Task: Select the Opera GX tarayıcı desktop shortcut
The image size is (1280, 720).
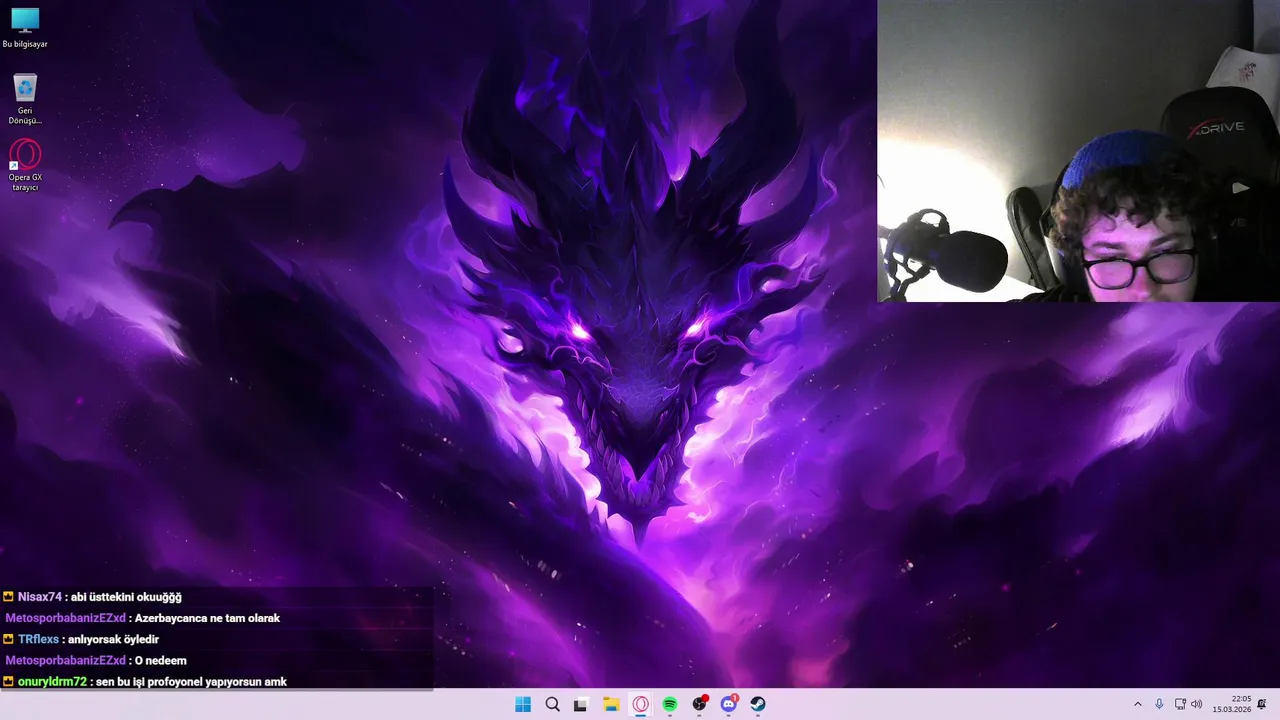Action: pyautogui.click(x=25, y=165)
